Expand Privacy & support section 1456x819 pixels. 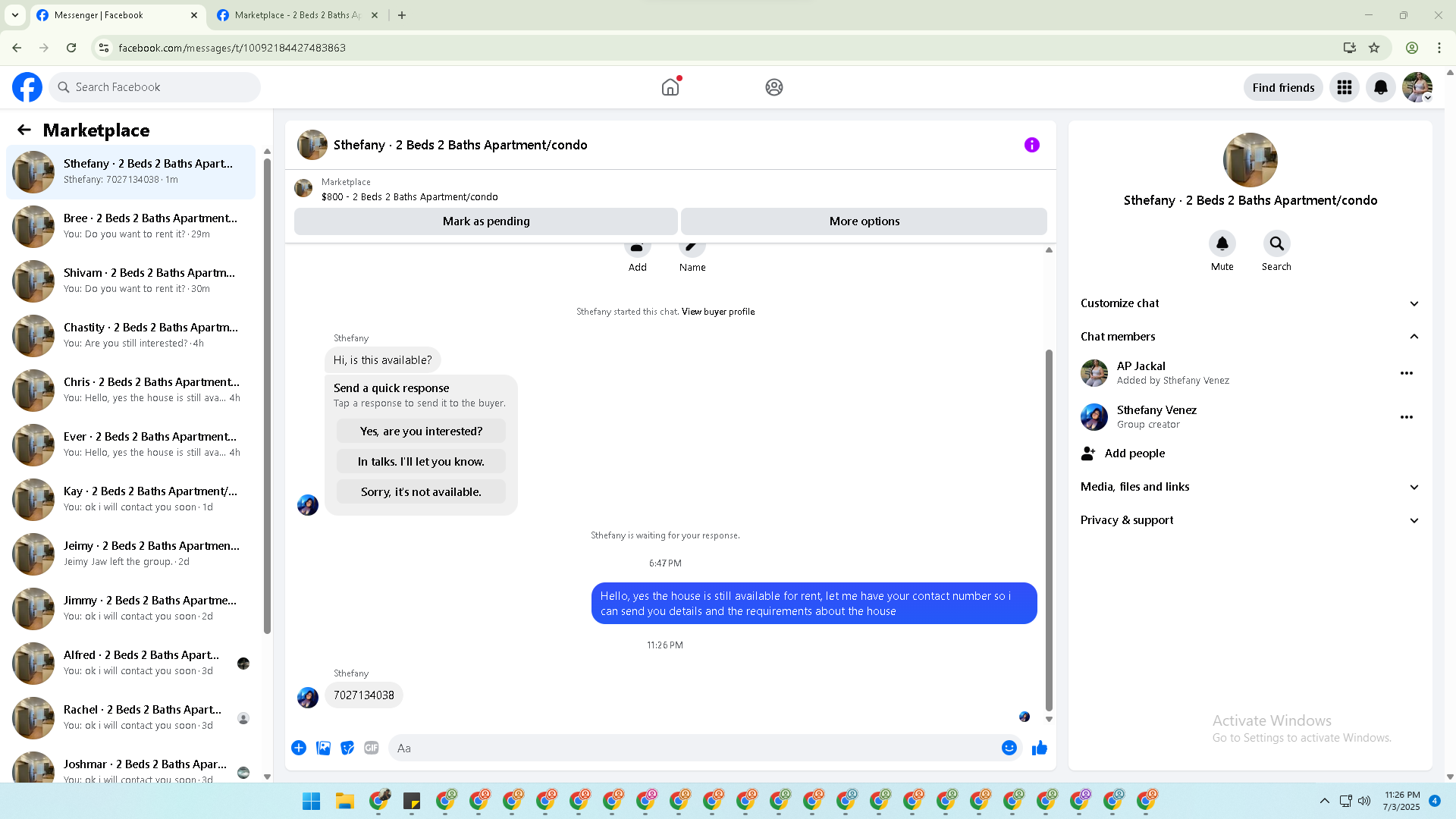[x=1250, y=520]
